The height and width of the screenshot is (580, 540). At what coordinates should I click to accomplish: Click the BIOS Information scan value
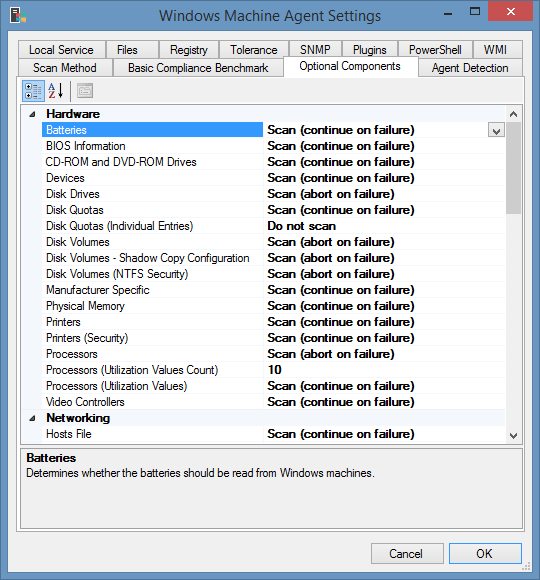pyautogui.click(x=341, y=146)
